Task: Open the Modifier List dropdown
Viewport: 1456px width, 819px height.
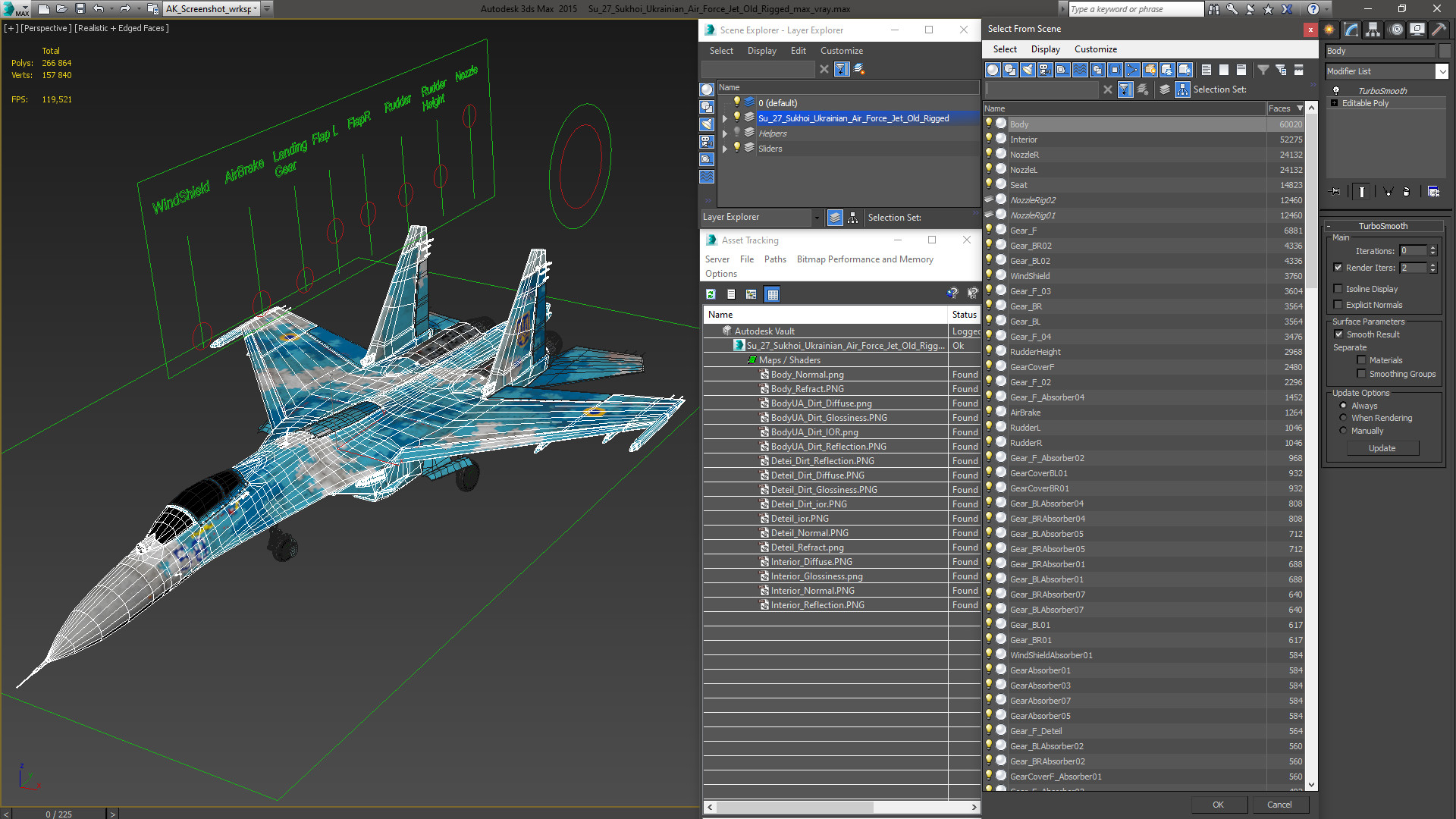Action: pyautogui.click(x=1442, y=71)
